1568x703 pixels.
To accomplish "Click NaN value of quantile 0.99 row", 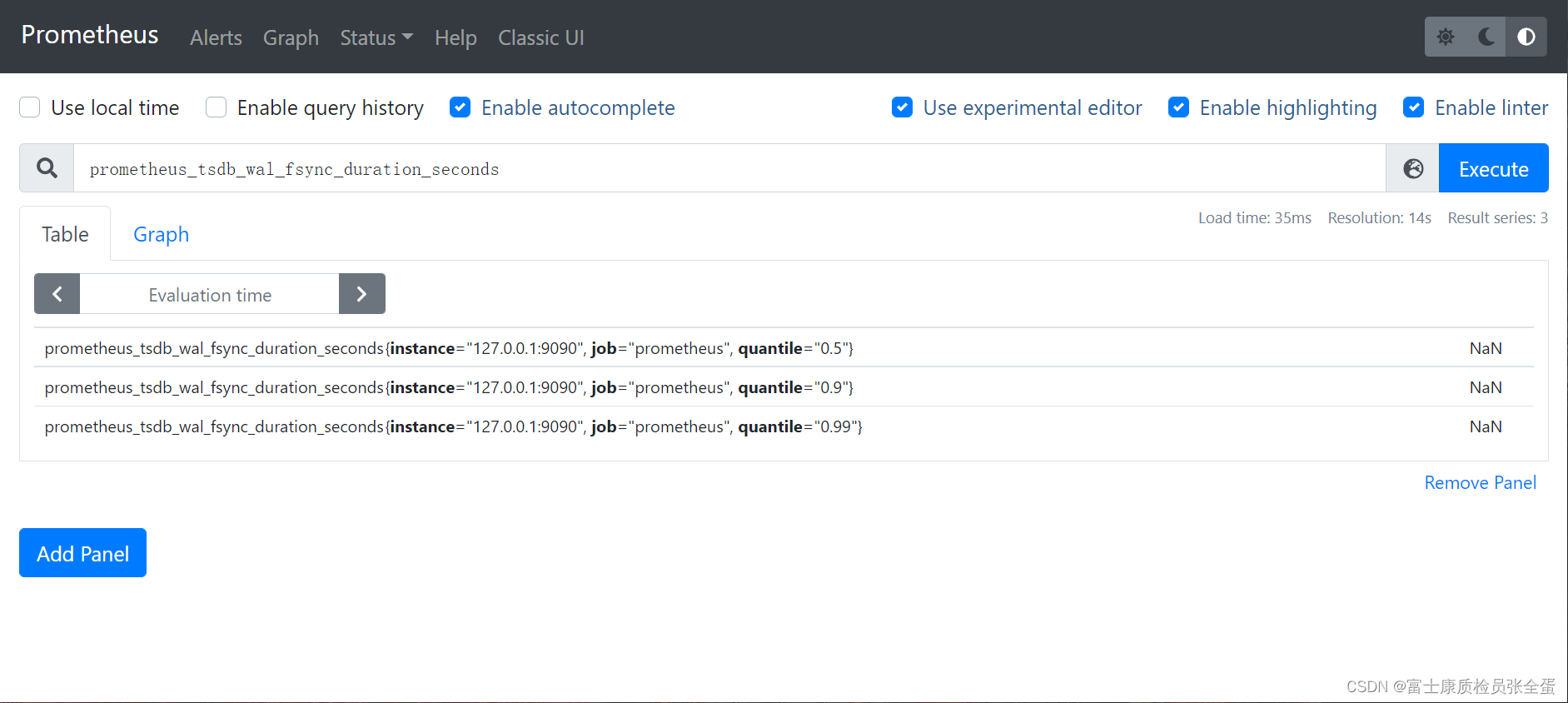I will point(1486,426).
